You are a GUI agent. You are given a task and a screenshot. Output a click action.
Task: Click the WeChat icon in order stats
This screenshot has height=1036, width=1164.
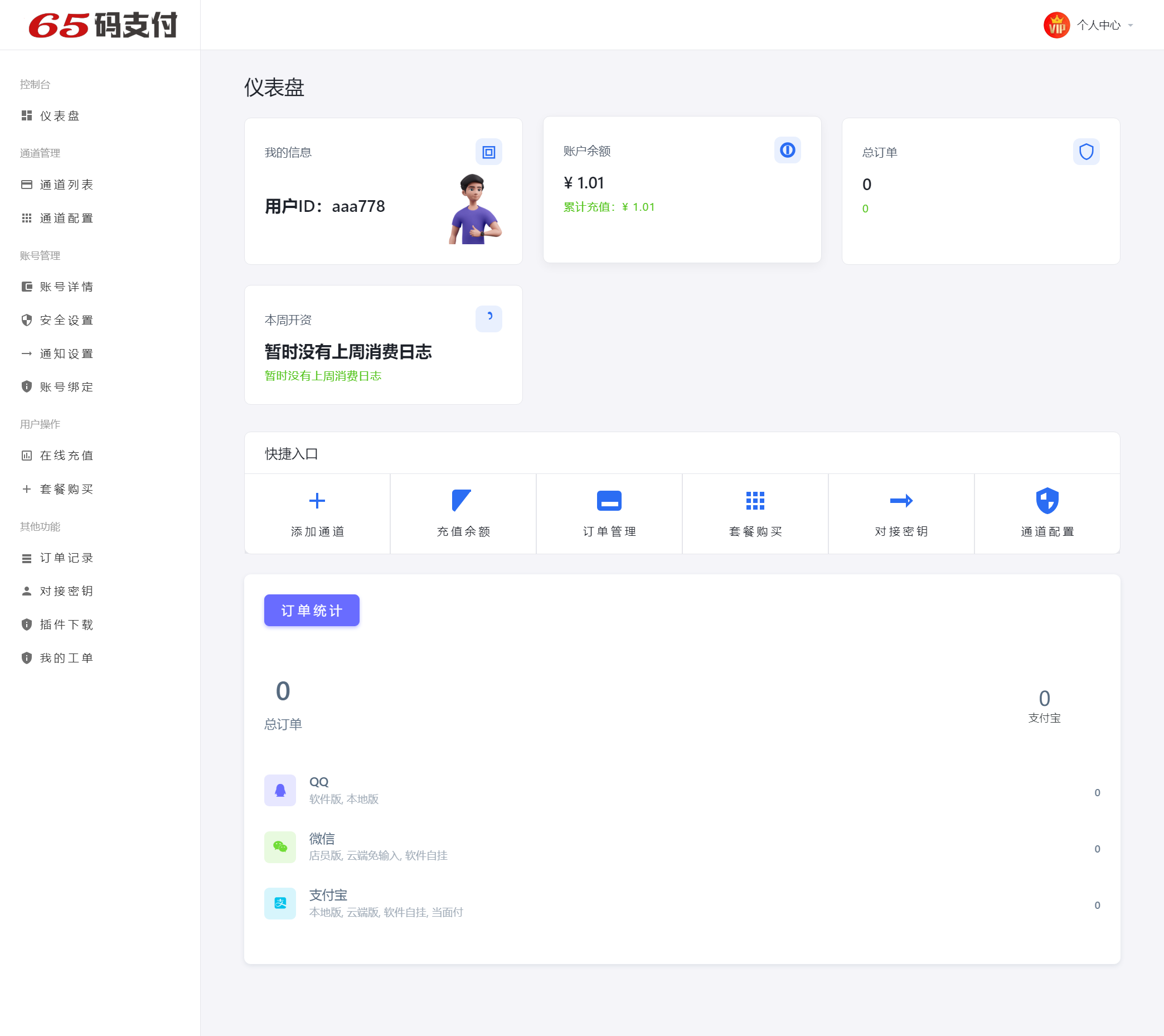point(280,846)
